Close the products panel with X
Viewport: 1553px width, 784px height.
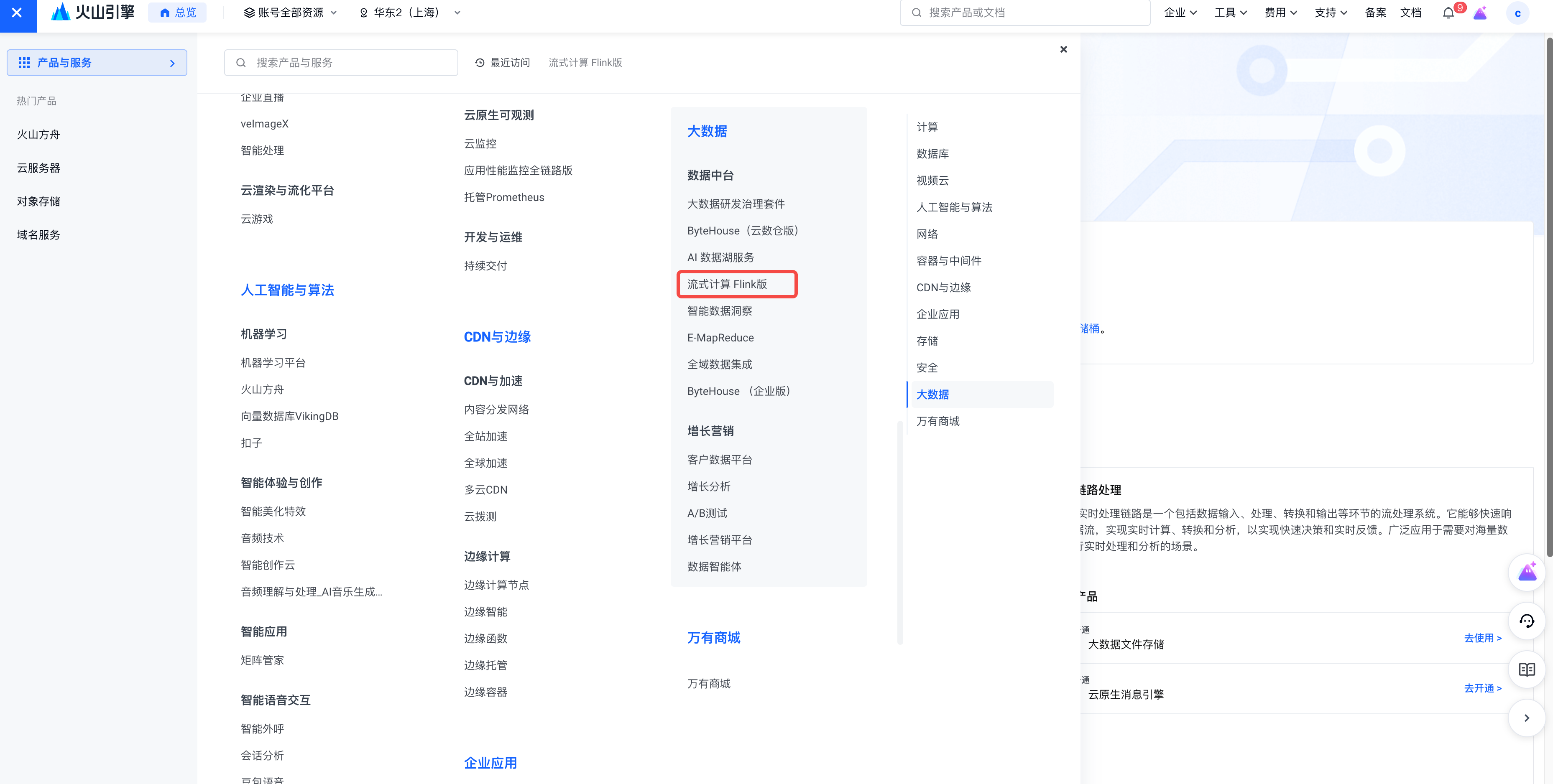[1063, 49]
